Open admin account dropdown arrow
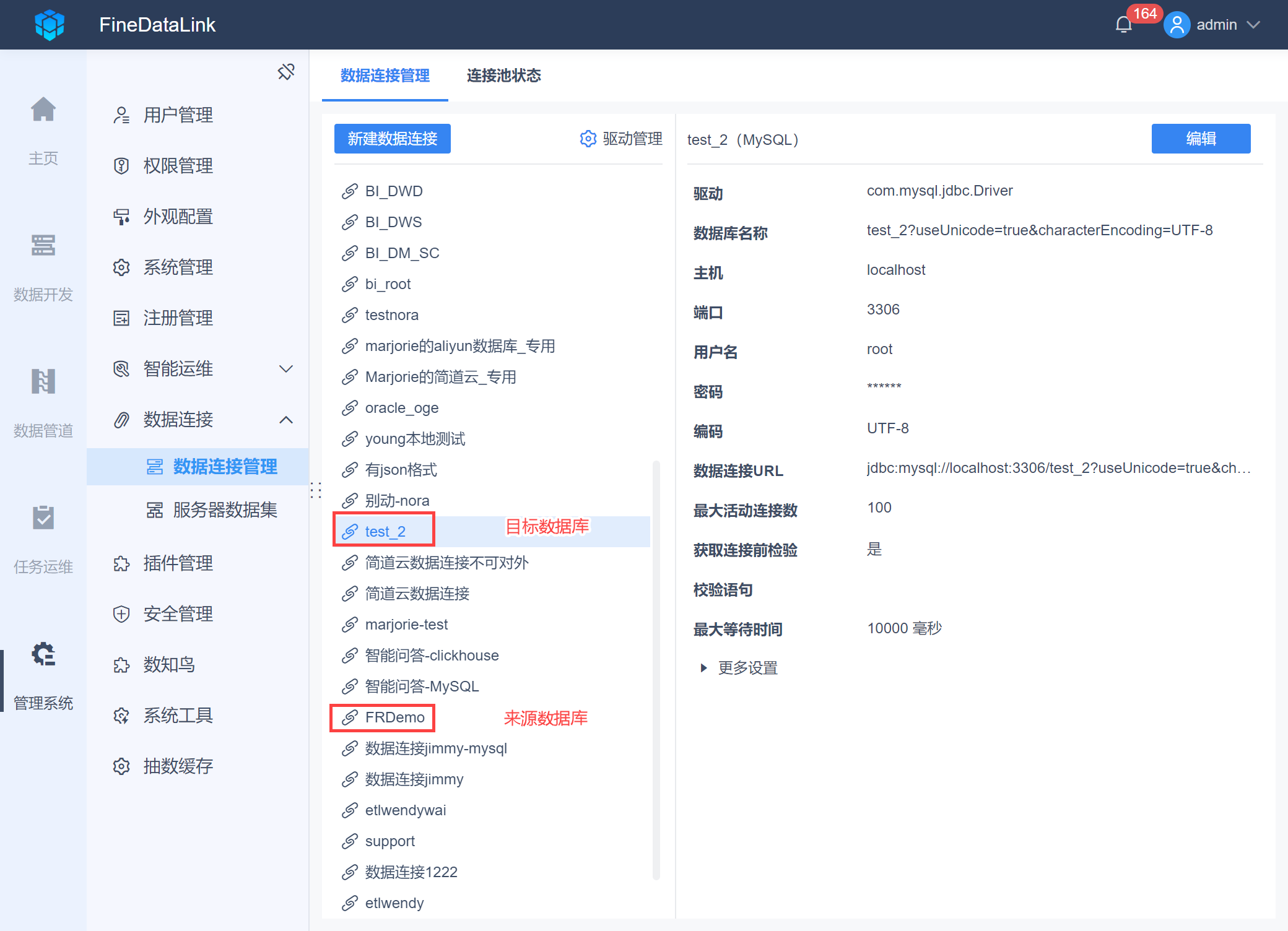This screenshot has height=931, width=1288. click(1253, 25)
